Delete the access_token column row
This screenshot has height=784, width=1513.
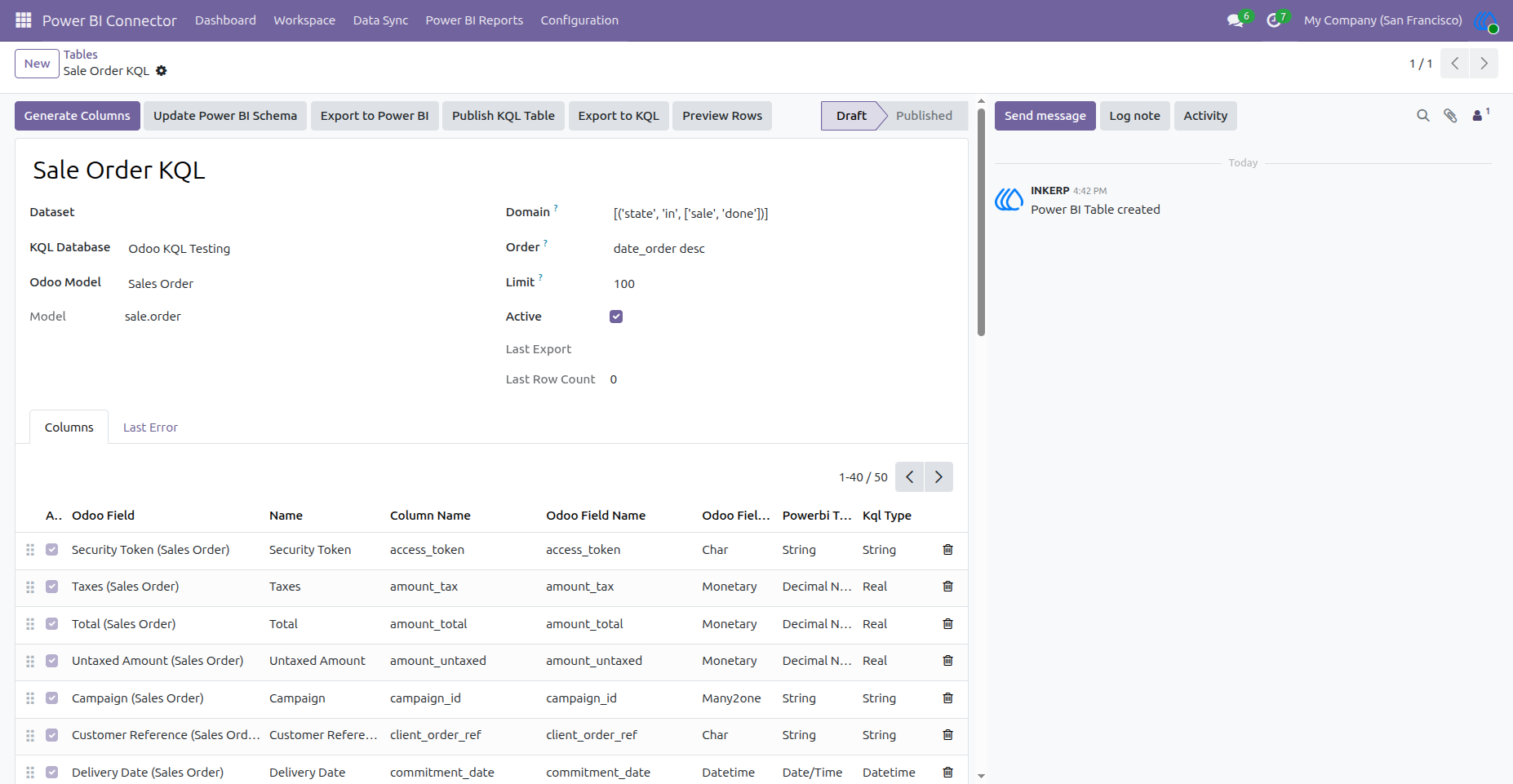point(947,550)
